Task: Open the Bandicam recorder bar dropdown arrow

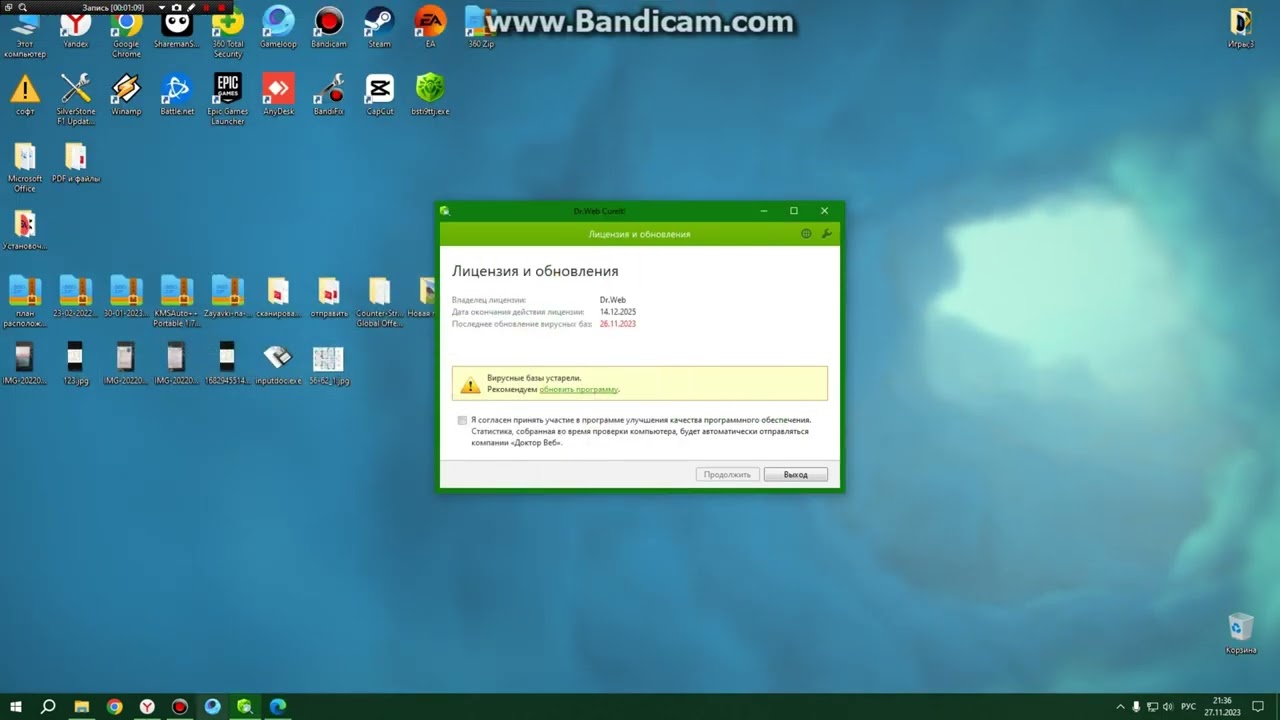Action: pyautogui.click(x=162, y=7)
